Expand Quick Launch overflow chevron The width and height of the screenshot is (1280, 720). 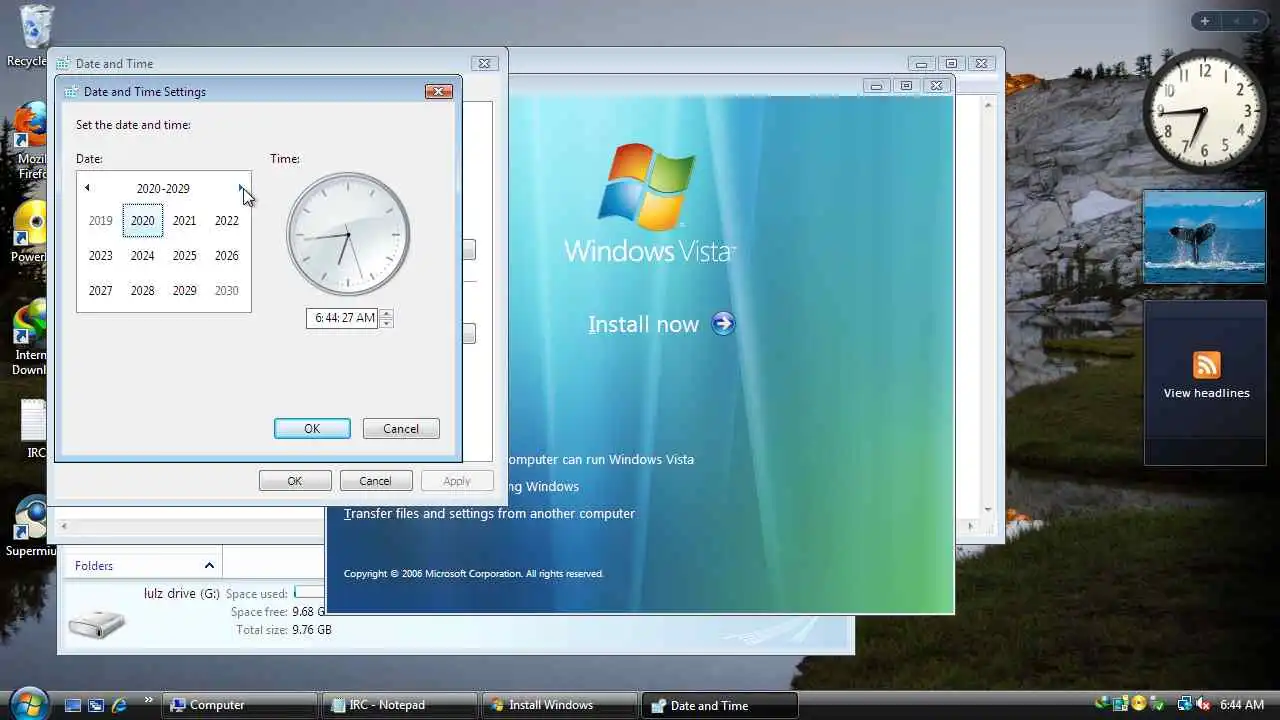pyautogui.click(x=149, y=700)
